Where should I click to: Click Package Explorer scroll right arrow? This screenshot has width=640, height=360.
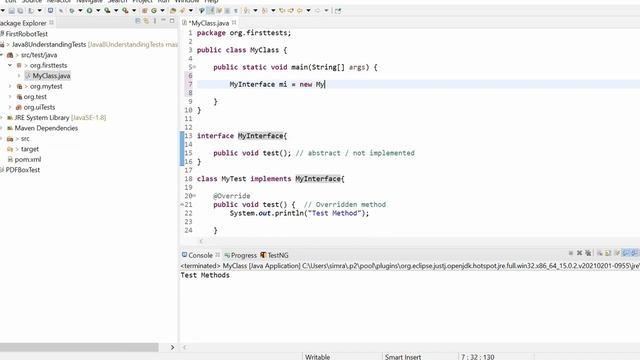coord(172,347)
